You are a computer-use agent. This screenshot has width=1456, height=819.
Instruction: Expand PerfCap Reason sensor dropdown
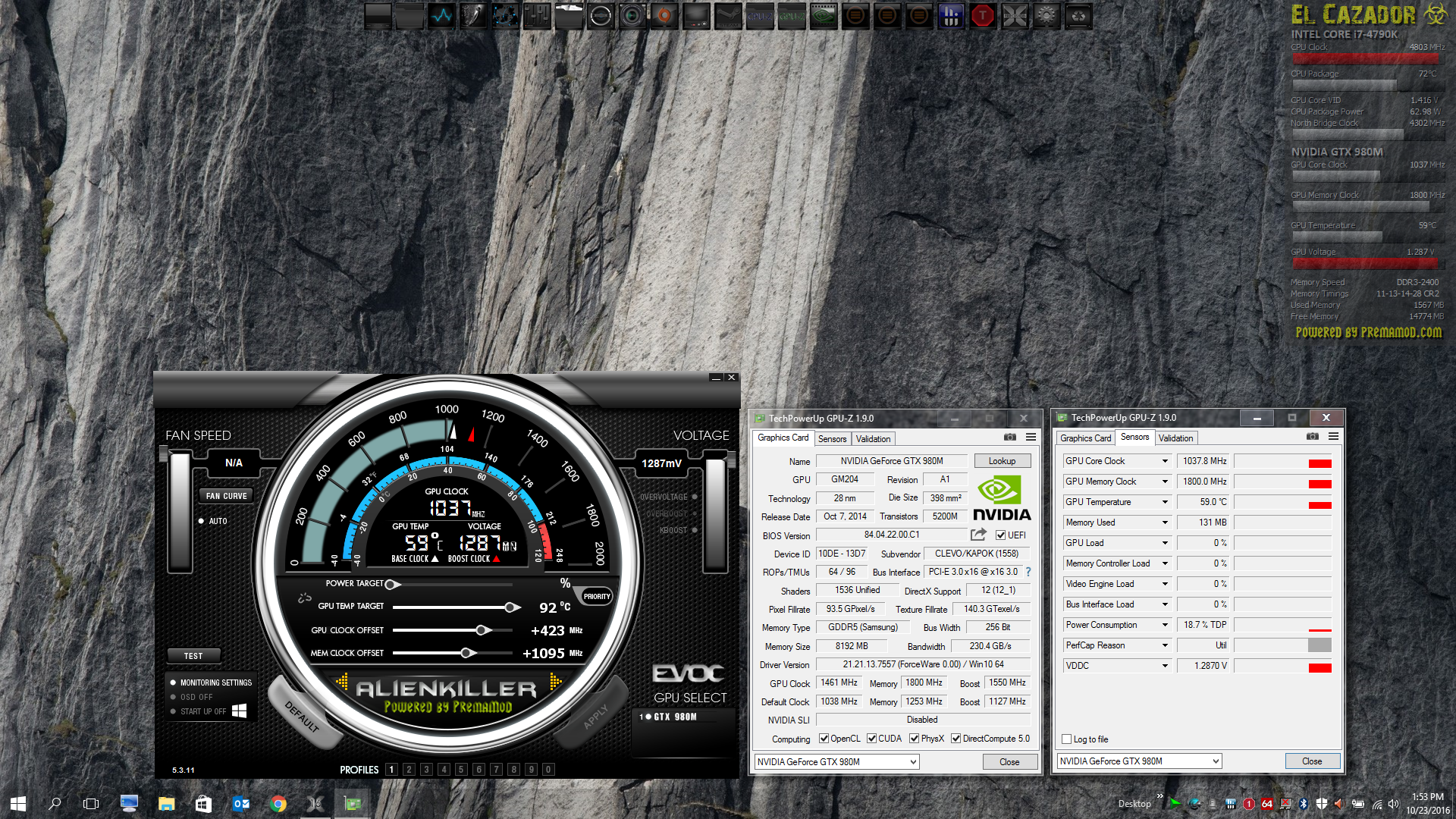1165,645
